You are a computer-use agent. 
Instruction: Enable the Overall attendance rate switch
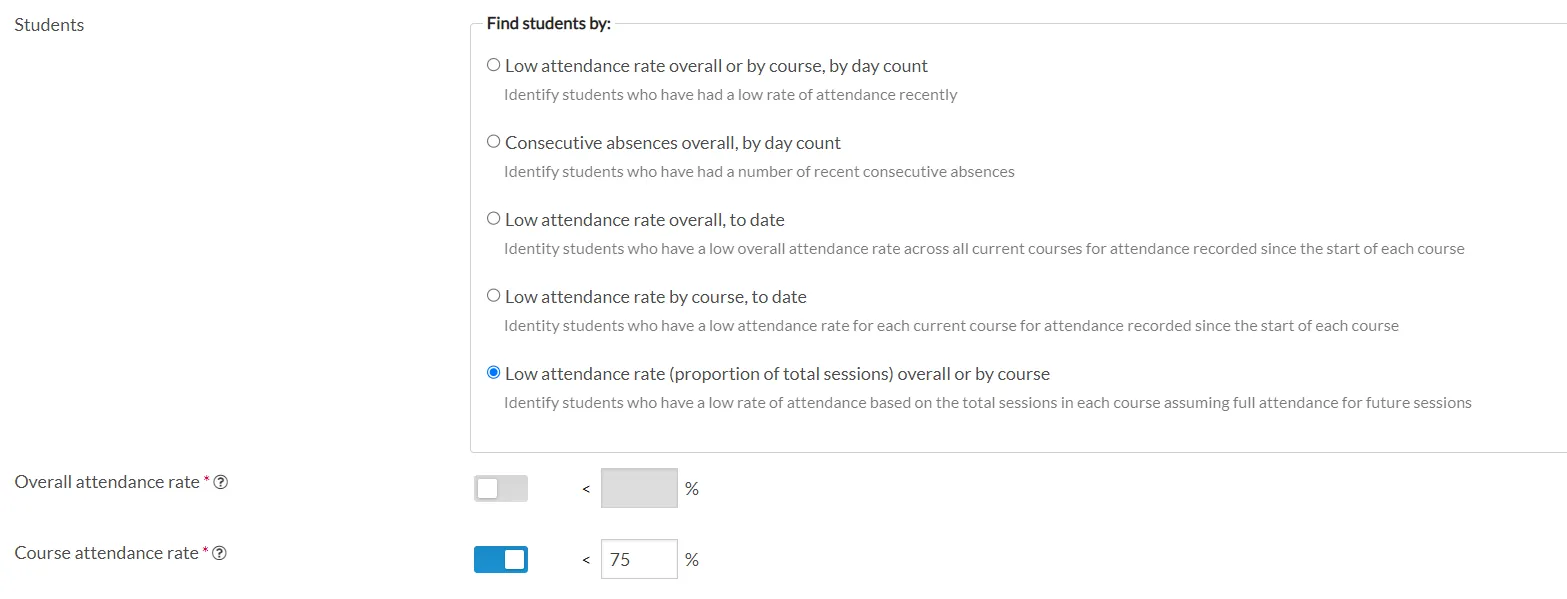[x=501, y=488]
